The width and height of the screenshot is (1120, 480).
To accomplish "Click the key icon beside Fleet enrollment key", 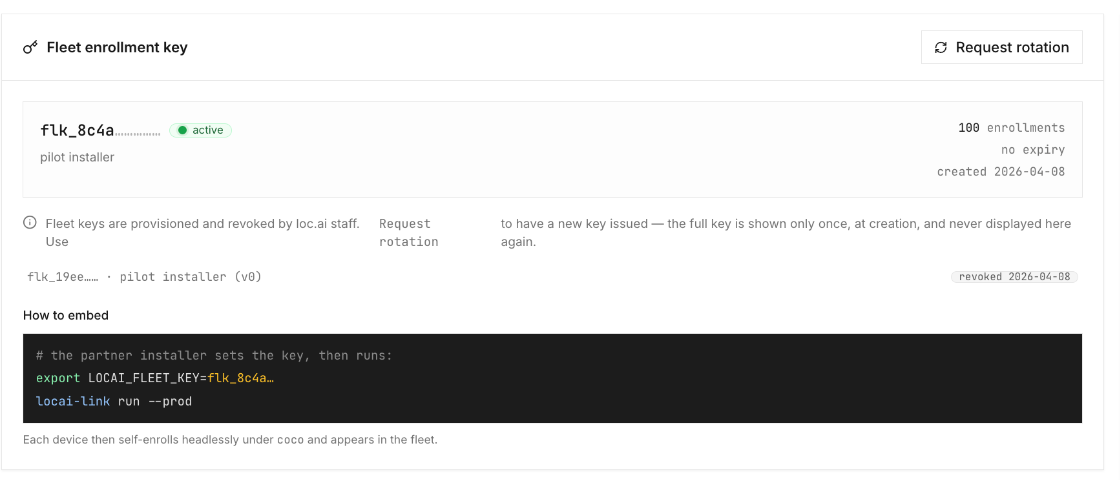I will 30,48.
